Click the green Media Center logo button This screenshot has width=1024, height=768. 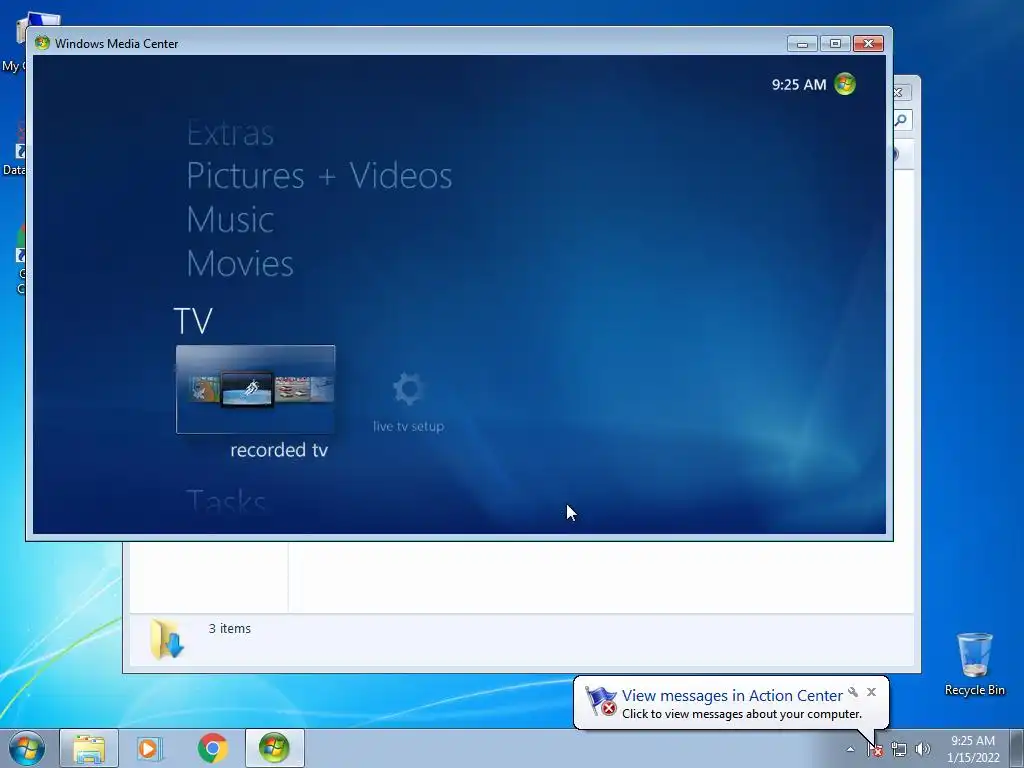pyautogui.click(x=845, y=84)
